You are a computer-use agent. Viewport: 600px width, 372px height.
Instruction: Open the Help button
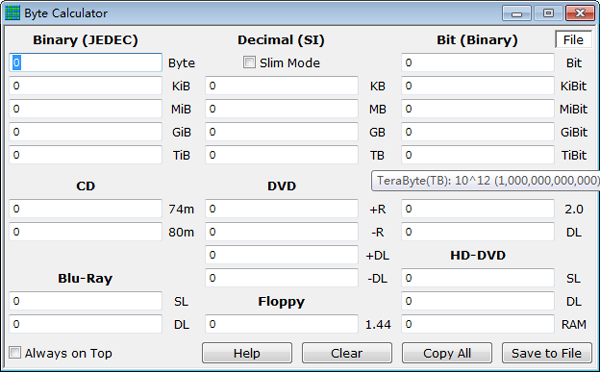click(x=247, y=353)
